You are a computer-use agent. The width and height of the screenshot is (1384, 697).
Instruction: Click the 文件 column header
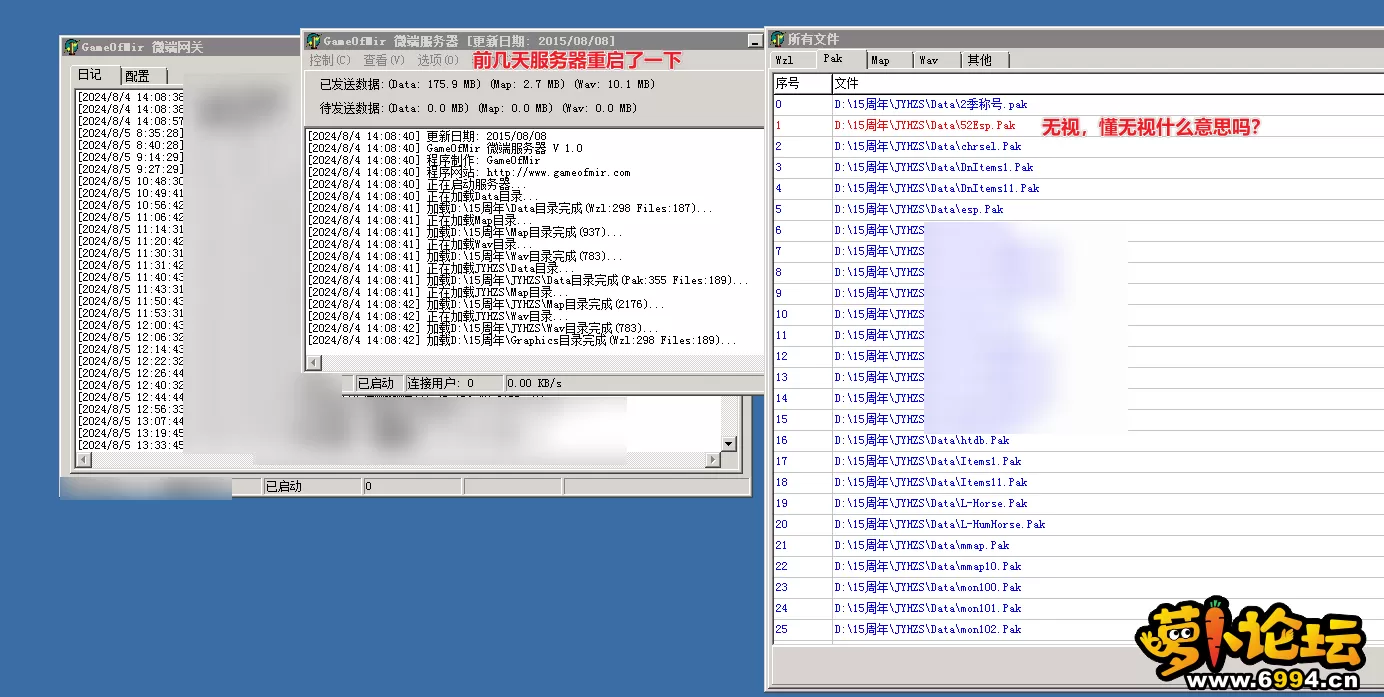[x=1107, y=83]
